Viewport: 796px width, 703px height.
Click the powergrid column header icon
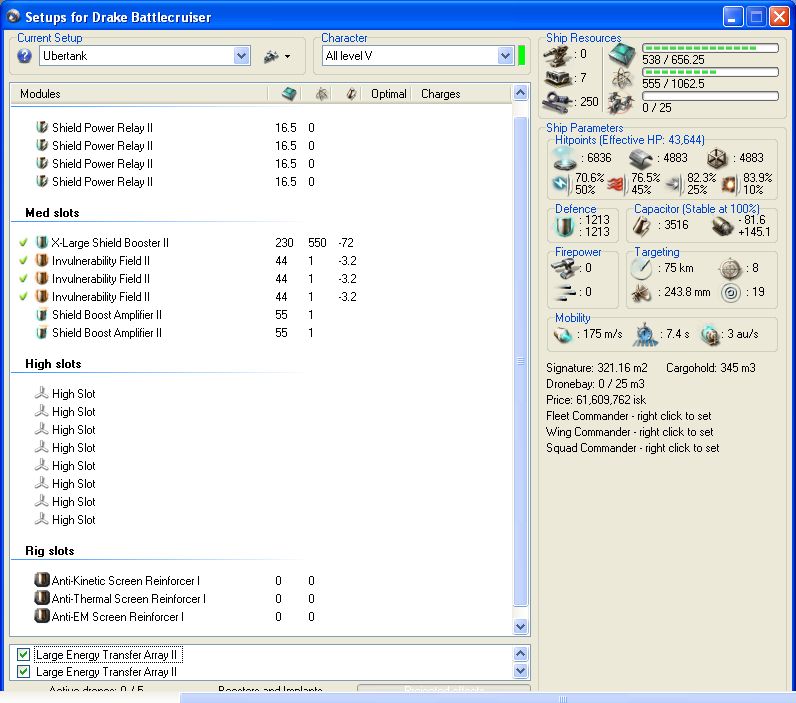(x=321, y=93)
